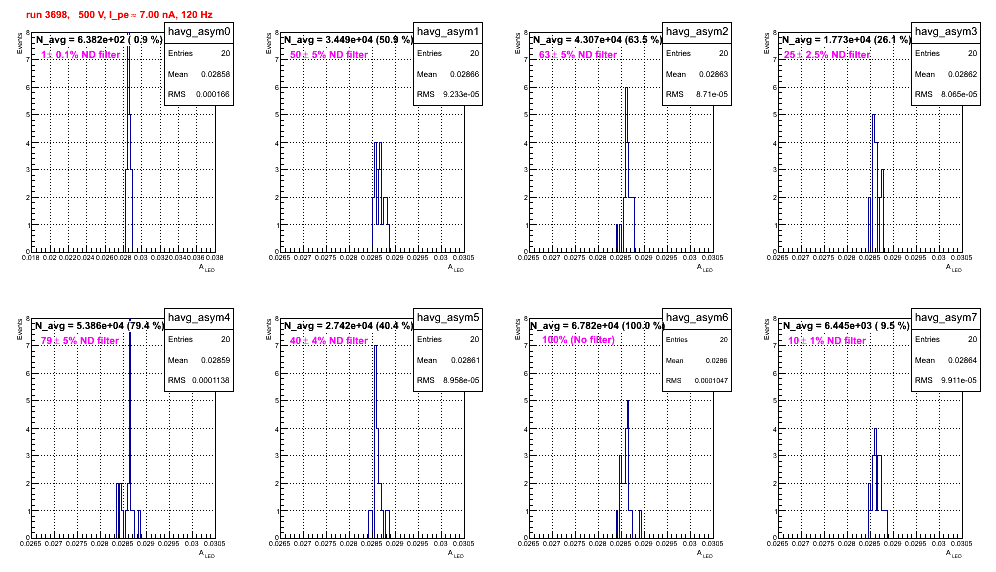Click the Entries row in havg_asym0 box
This screenshot has width=996, height=572.
click(x=199, y=53)
